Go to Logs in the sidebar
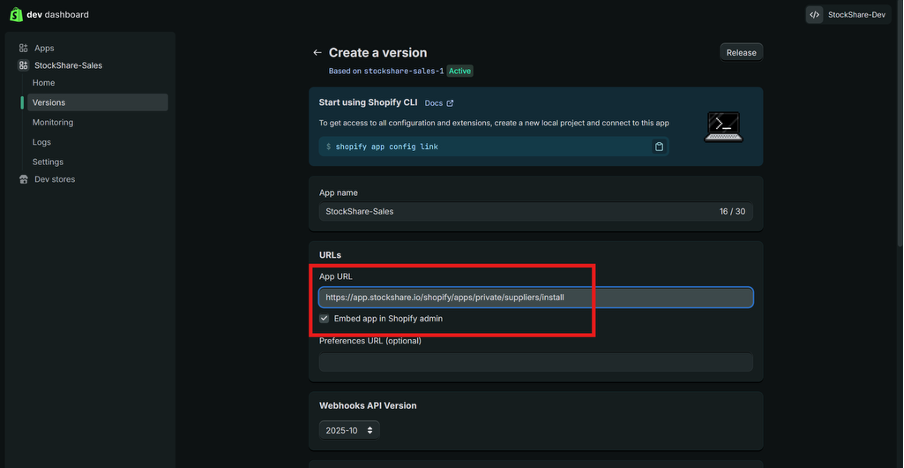The height and width of the screenshot is (468, 904). click(41, 142)
